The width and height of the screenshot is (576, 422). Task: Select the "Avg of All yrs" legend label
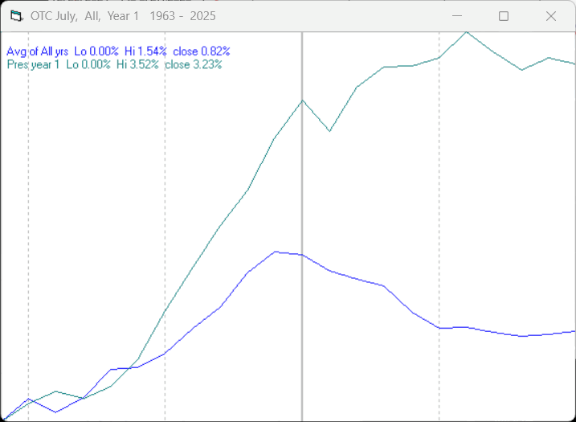click(x=37, y=51)
